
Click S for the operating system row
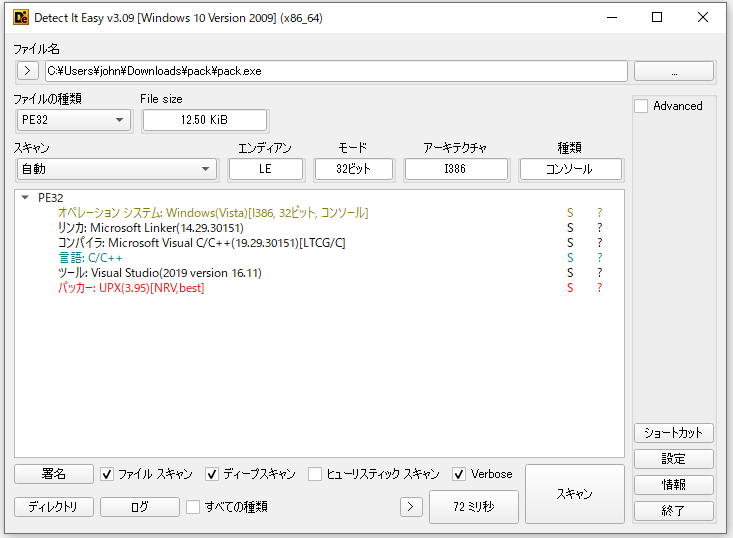tap(570, 213)
